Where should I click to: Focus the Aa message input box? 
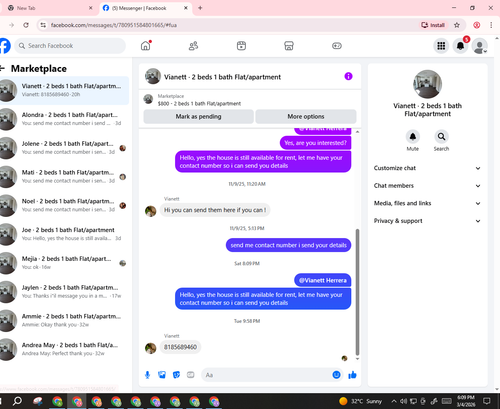[x=272, y=375]
